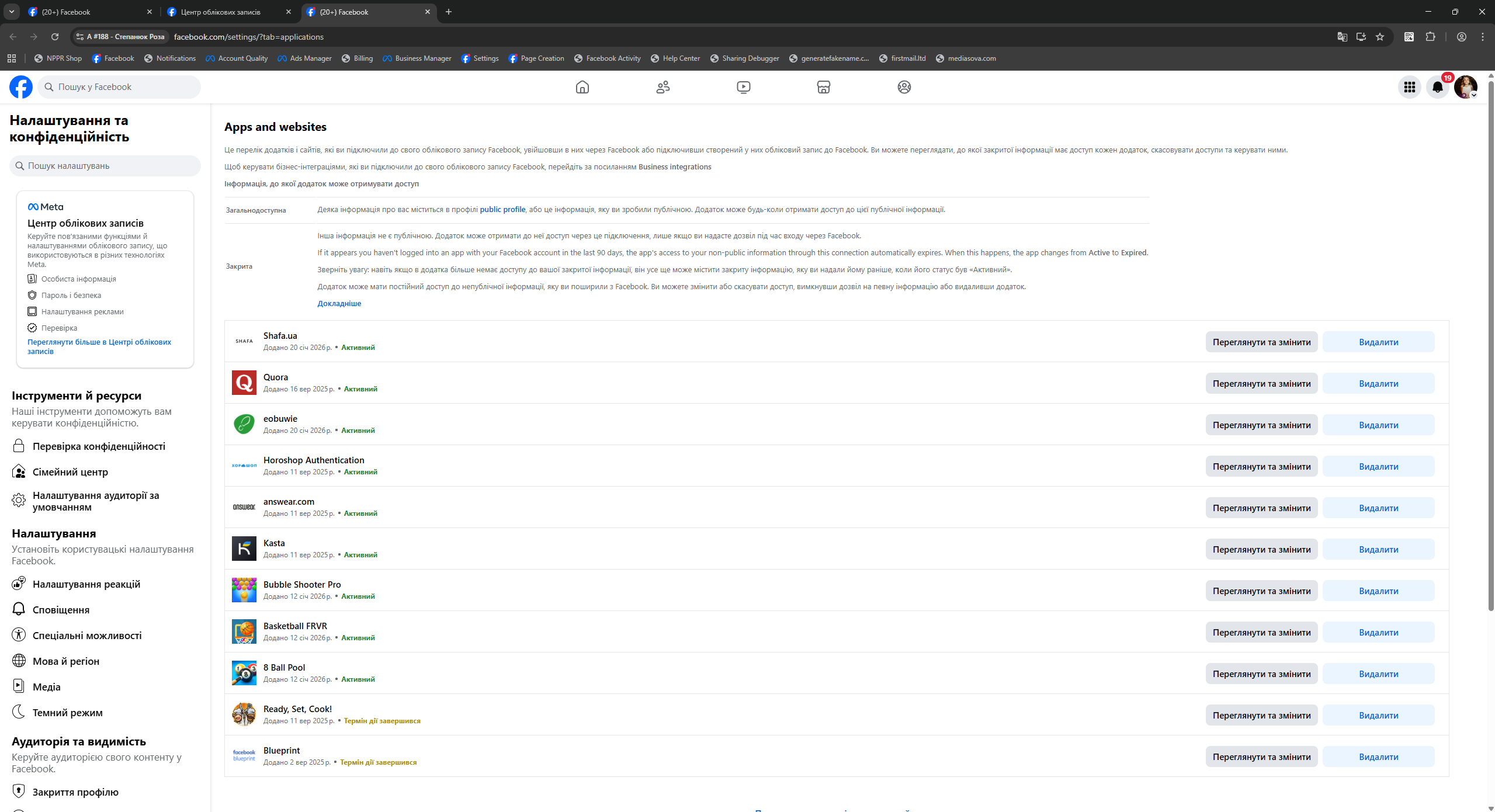Image resolution: width=1495 pixels, height=812 pixels.
Task: Click the Пошук налаштувань search field
Action: pyautogui.click(x=105, y=166)
